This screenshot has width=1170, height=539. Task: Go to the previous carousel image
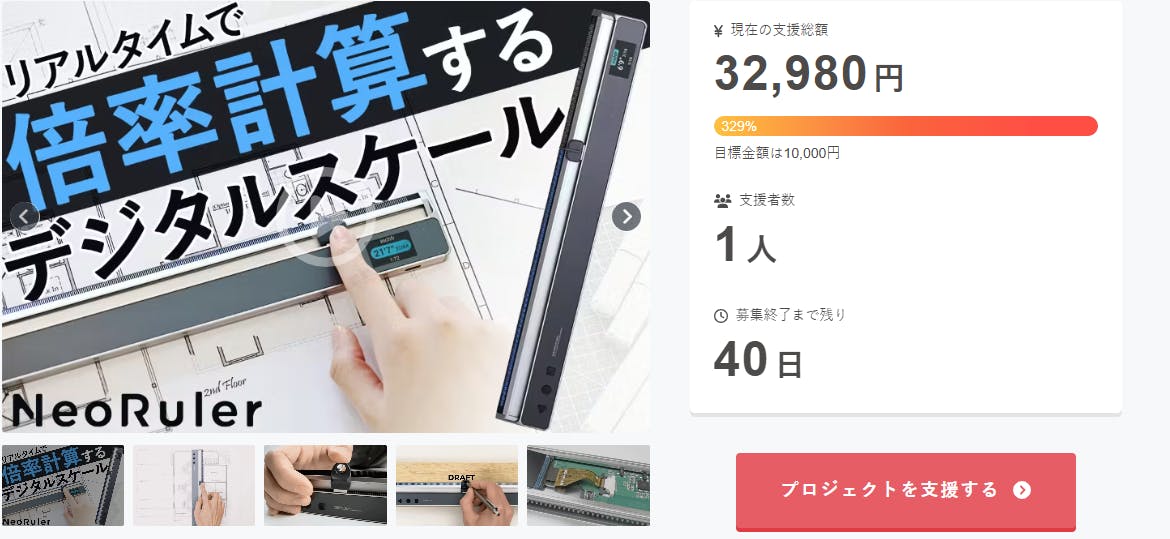[x=25, y=216]
